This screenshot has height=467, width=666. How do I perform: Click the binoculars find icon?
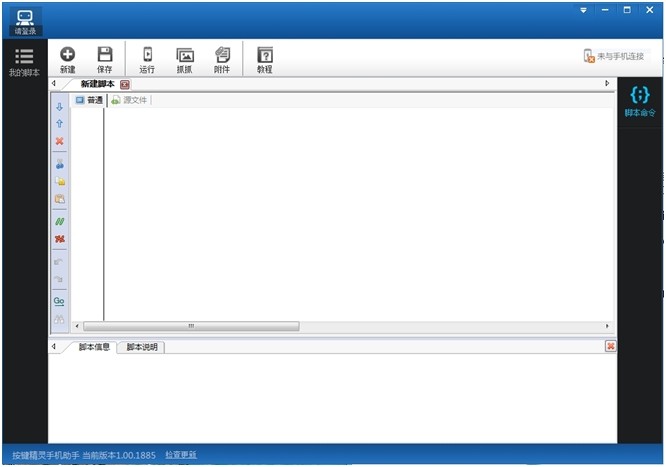(x=59, y=319)
